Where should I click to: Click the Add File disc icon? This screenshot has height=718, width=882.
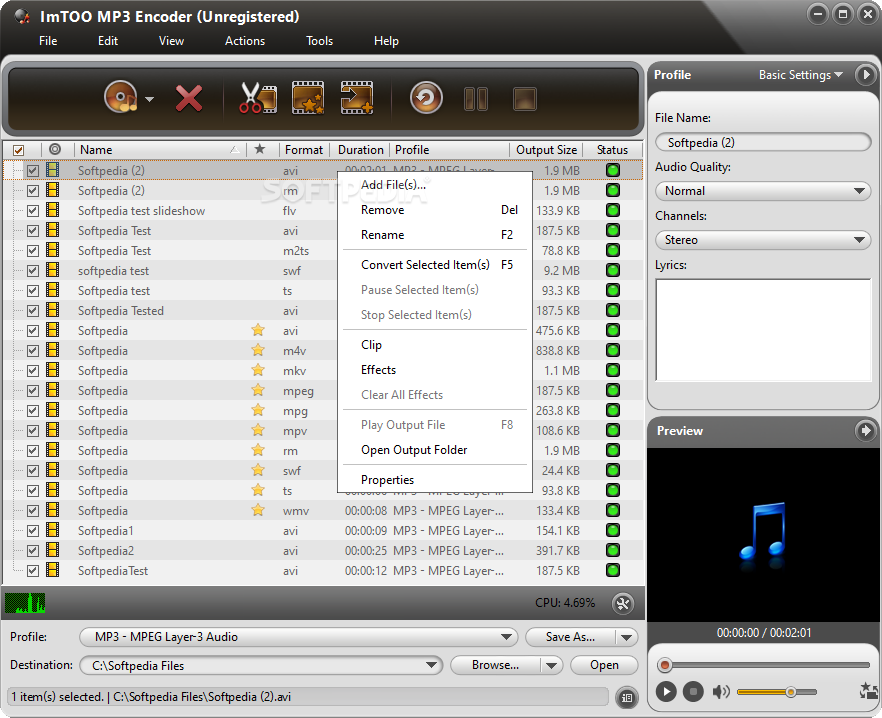point(120,97)
